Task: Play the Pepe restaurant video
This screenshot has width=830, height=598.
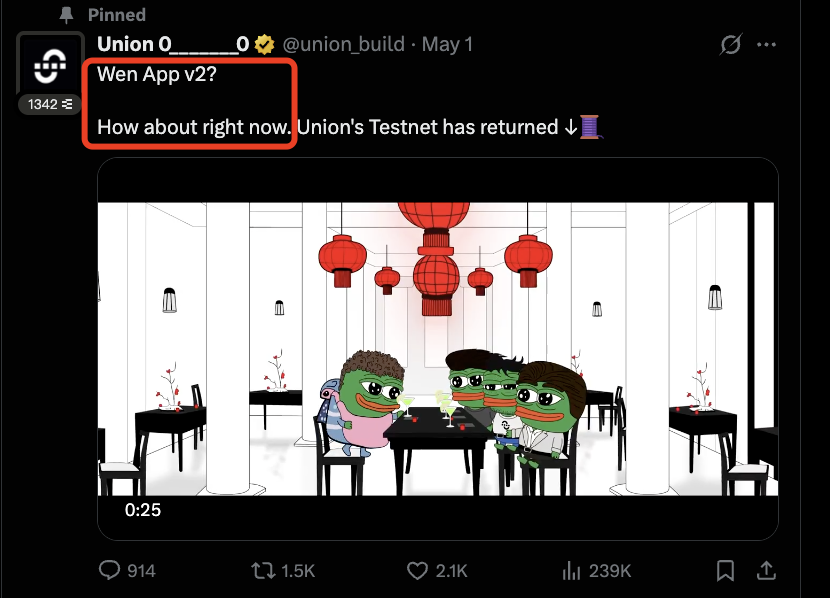Action: (438, 349)
